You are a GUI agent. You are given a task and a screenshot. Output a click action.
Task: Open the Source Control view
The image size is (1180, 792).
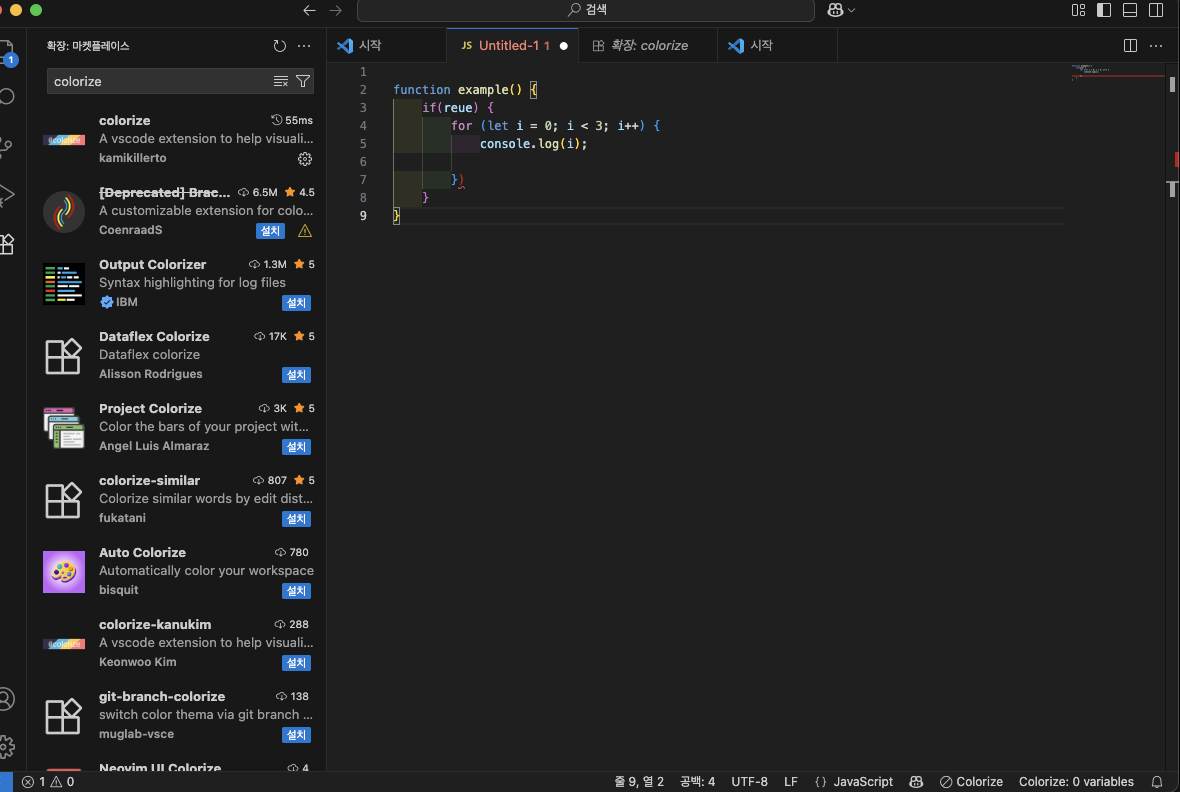(7, 145)
